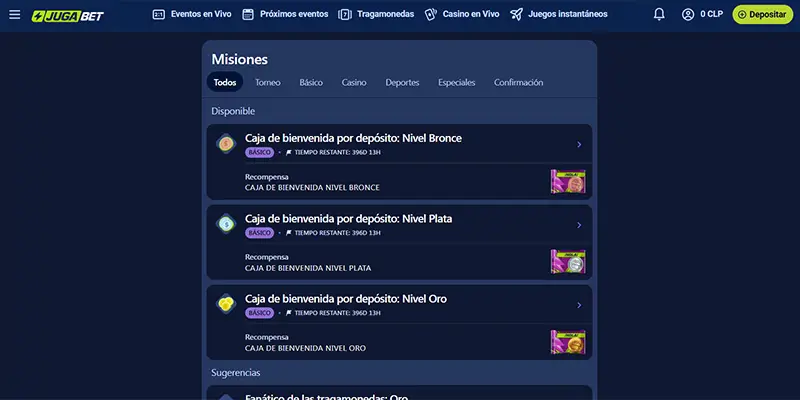This screenshot has width=800, height=400.
Task: Click 'Recompensa' label in Nivel Oro card
Action: pos(267,337)
